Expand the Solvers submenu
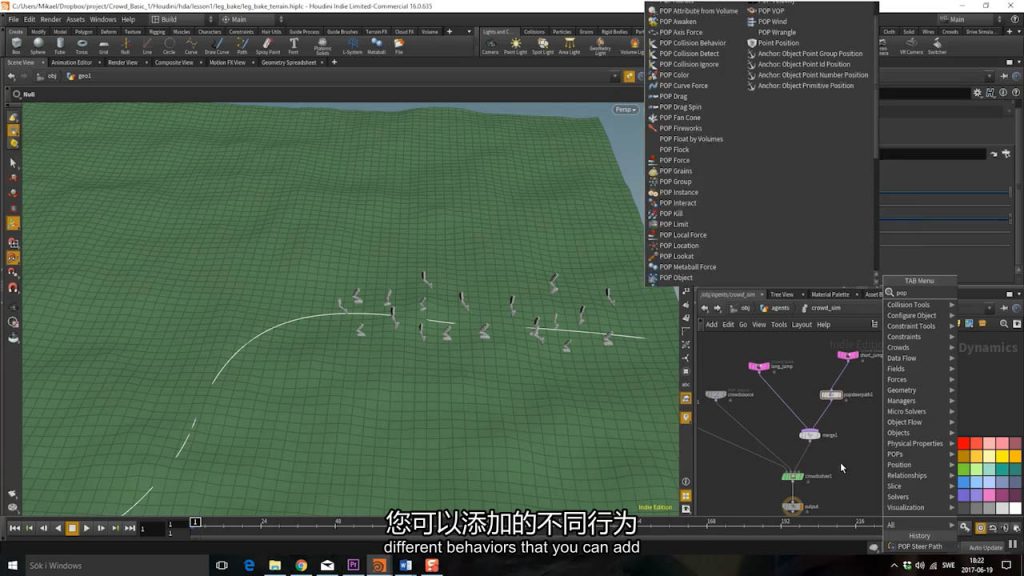This screenshot has height=576, width=1024. pyautogui.click(x=920, y=497)
